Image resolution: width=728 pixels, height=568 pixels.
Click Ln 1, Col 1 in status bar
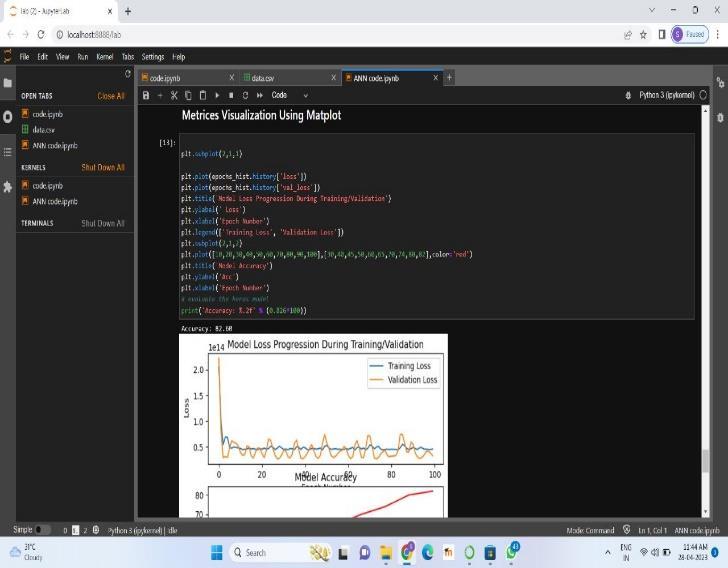pyautogui.click(x=652, y=530)
